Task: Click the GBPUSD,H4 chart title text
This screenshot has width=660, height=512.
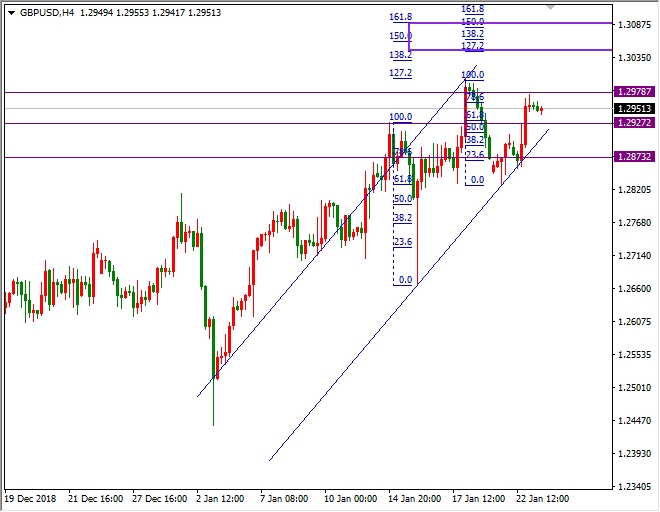Action: point(46,13)
